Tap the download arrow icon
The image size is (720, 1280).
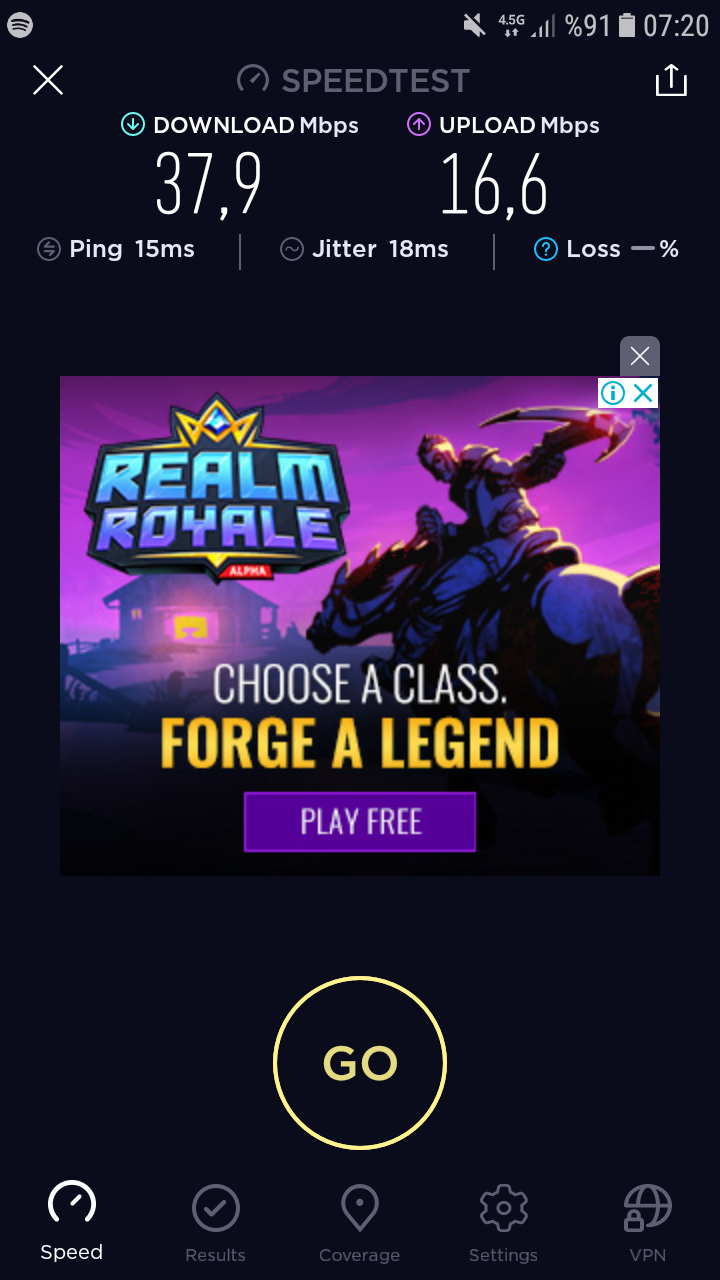[132, 125]
